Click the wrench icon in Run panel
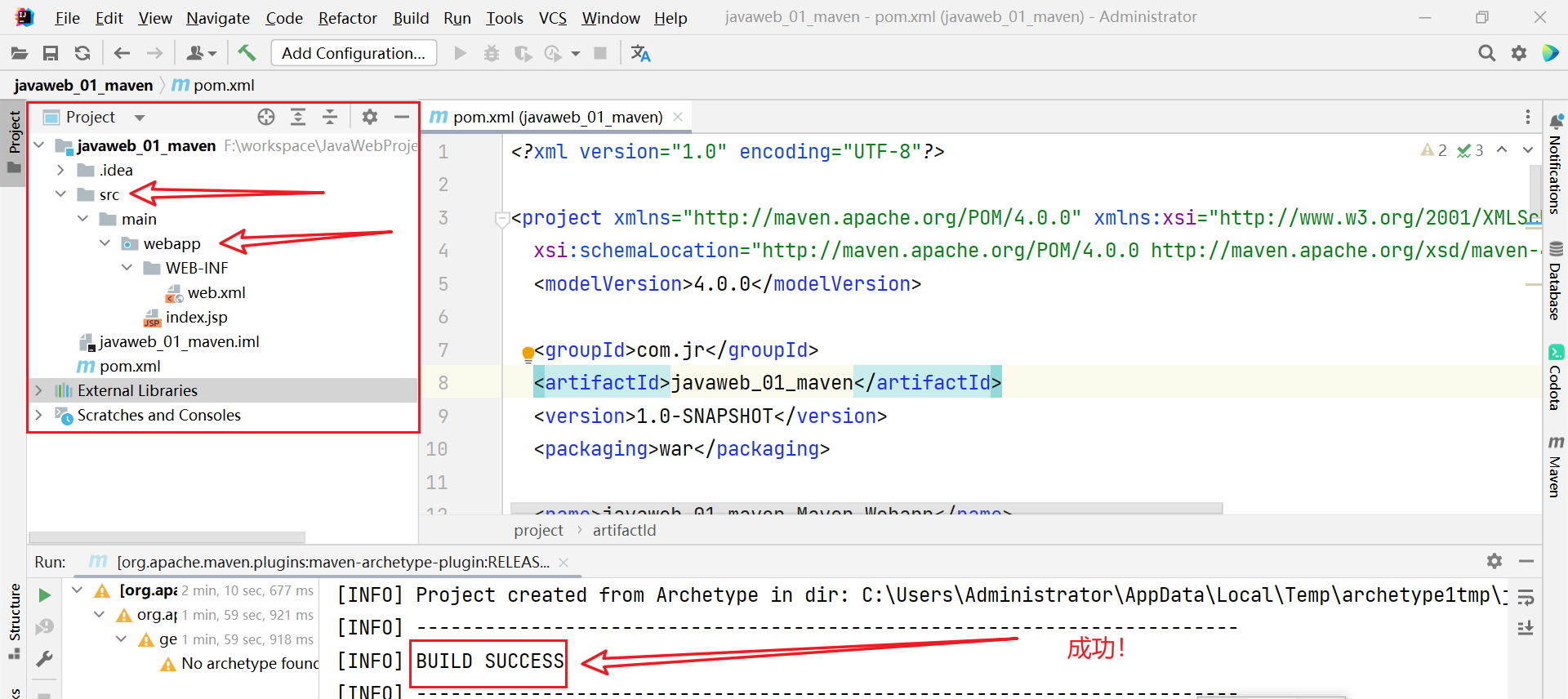This screenshot has width=1568, height=699. 45,658
